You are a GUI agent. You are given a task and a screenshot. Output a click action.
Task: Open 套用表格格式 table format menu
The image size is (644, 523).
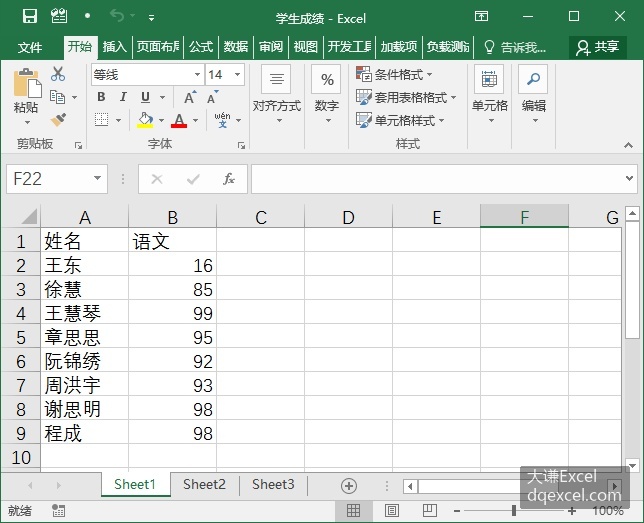[x=406, y=97]
